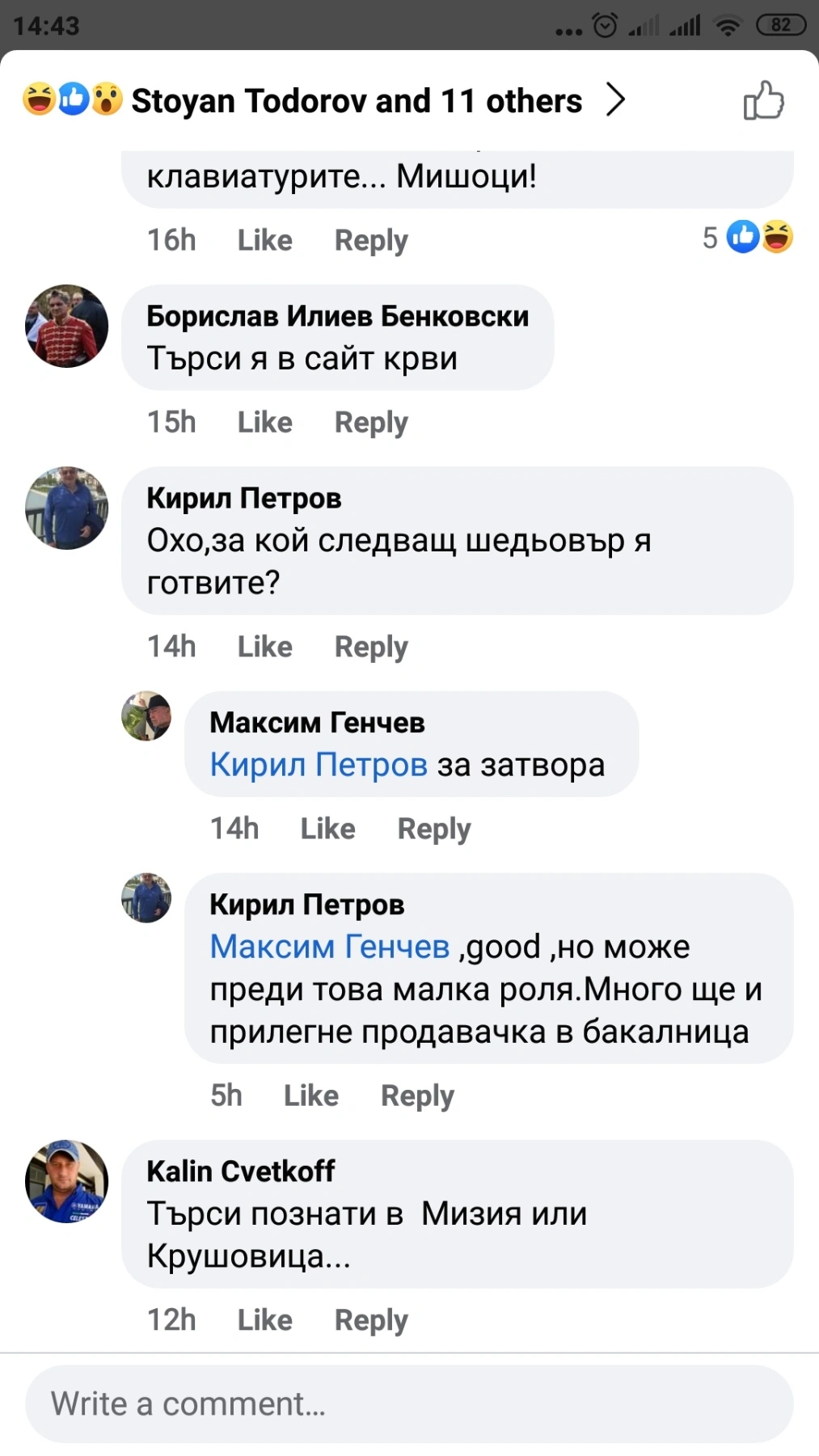The width and height of the screenshot is (819, 1456).
Task: Open Stoyan Todorov and 11 others list
Action: click(x=357, y=101)
